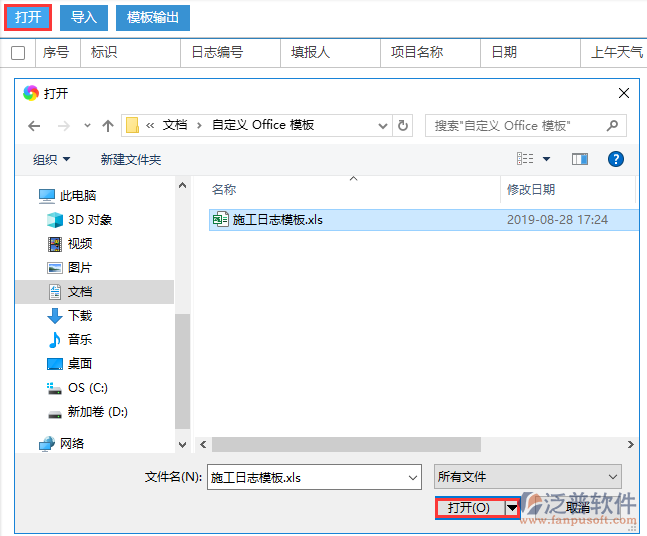The height and width of the screenshot is (536, 647).
Task: Open the 所有文件 file type dropdown
Action: (528, 477)
